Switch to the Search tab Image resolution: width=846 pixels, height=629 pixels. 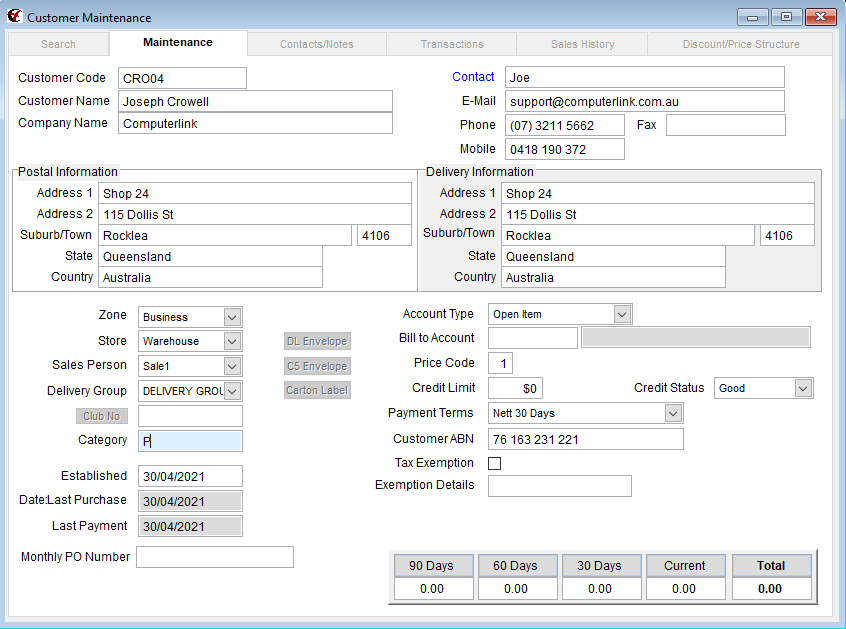point(58,44)
